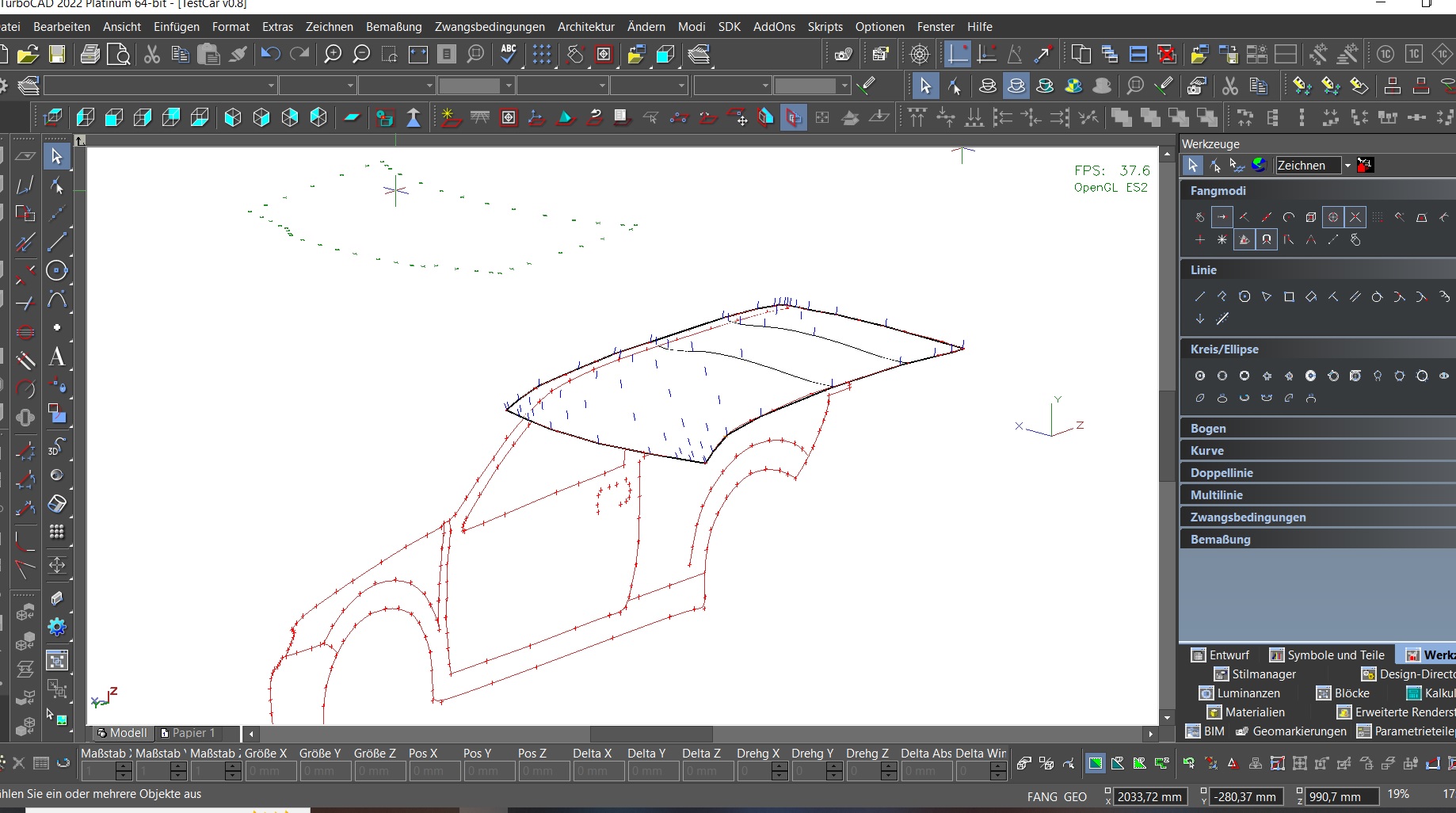Pick the Text tool (A icon)
Viewport: 1456px width, 813px height.
tap(57, 357)
